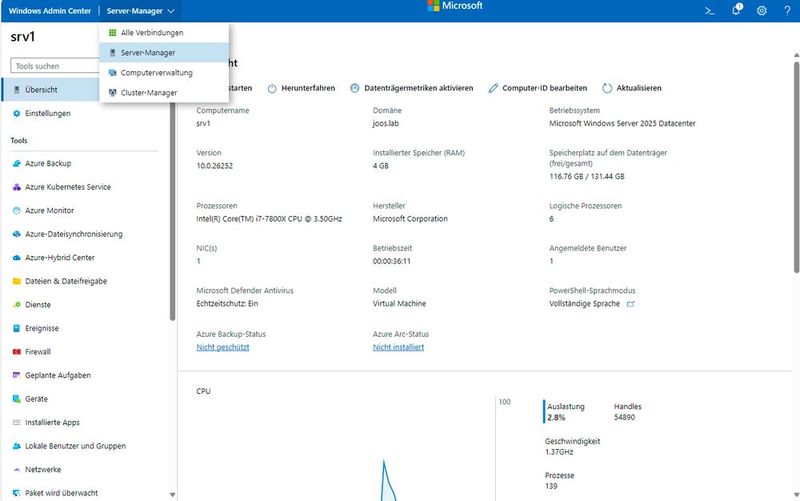Open the external link icon next to Vollständige Sprache
The height and width of the screenshot is (501, 800).
pos(631,304)
